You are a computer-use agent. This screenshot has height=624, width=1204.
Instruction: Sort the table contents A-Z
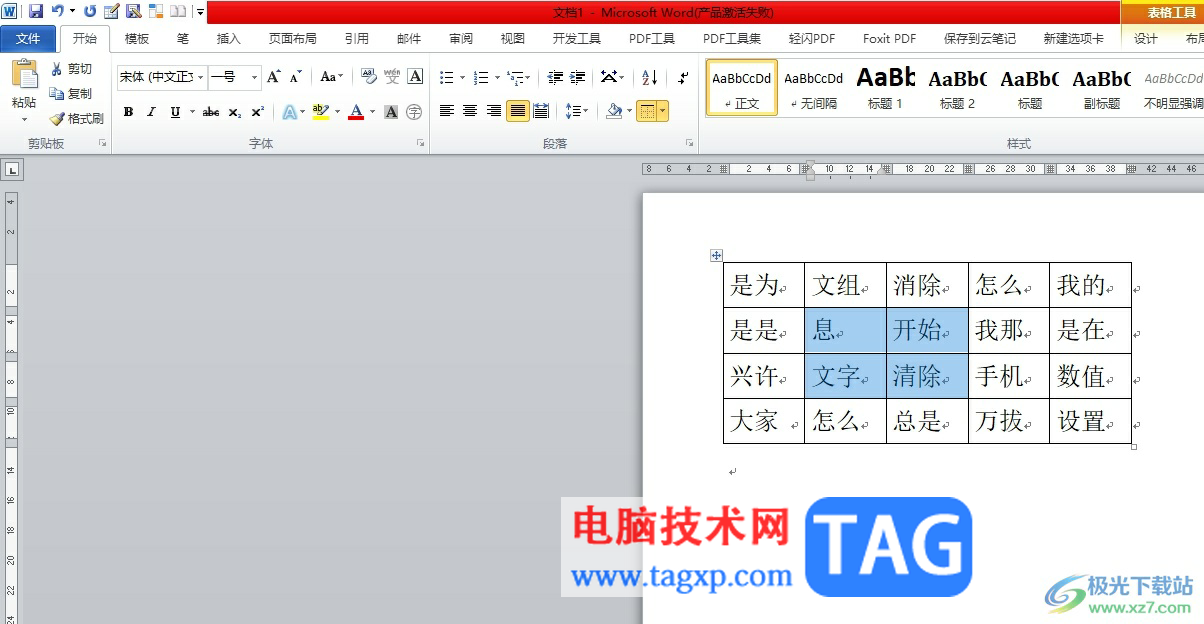click(649, 77)
